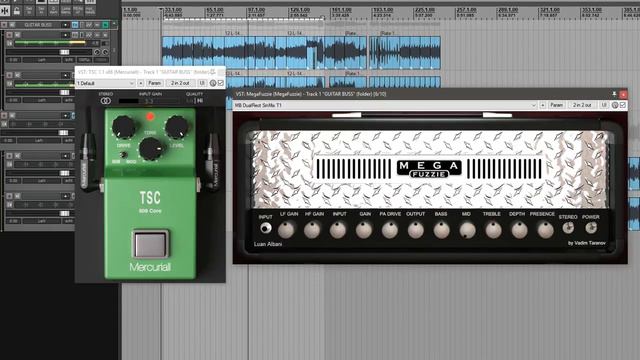Screen dimensions: 640x360
Task: Click the left pan knob of second track
Action: (x=97, y=52)
